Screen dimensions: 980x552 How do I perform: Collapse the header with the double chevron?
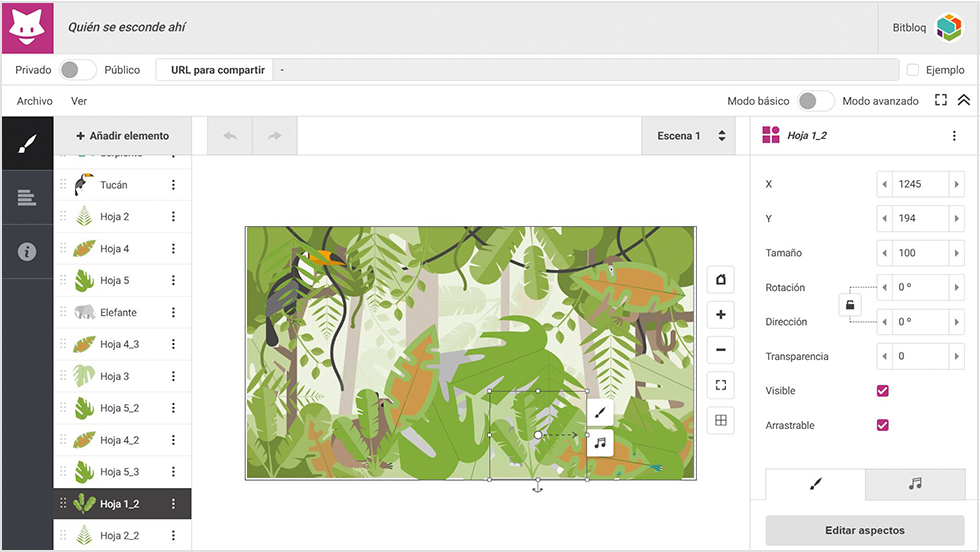pyautogui.click(x=964, y=100)
